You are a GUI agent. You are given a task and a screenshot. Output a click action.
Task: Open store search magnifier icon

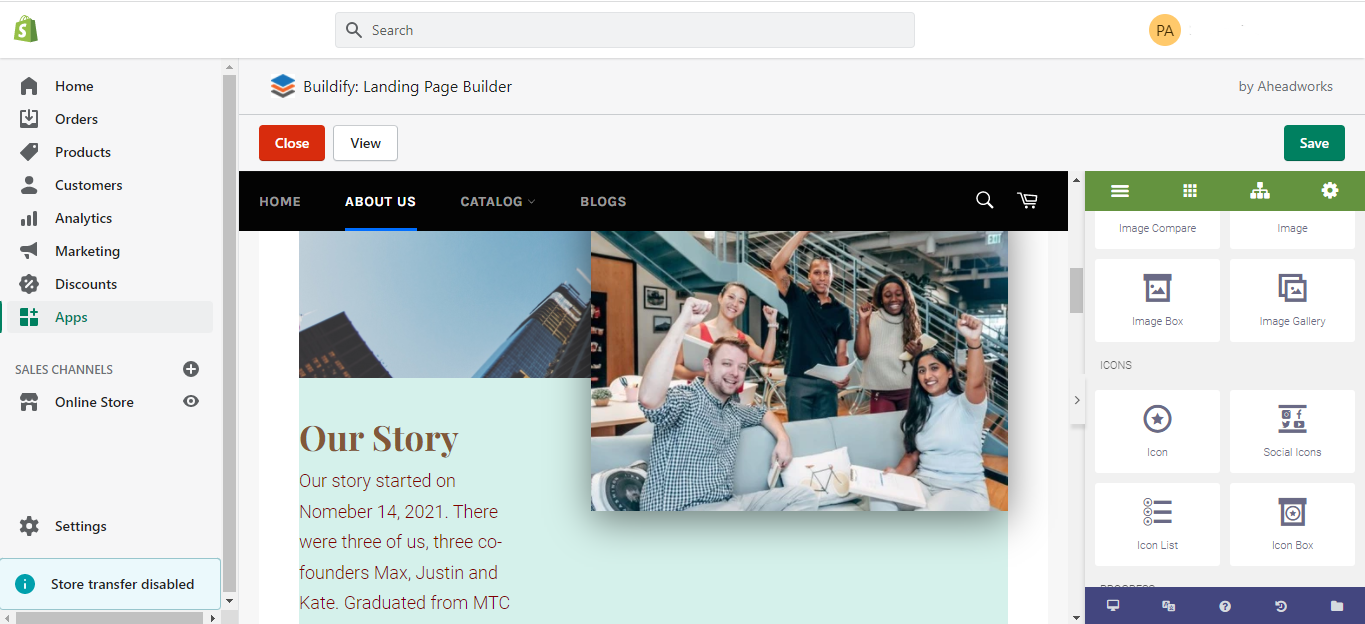(x=984, y=200)
